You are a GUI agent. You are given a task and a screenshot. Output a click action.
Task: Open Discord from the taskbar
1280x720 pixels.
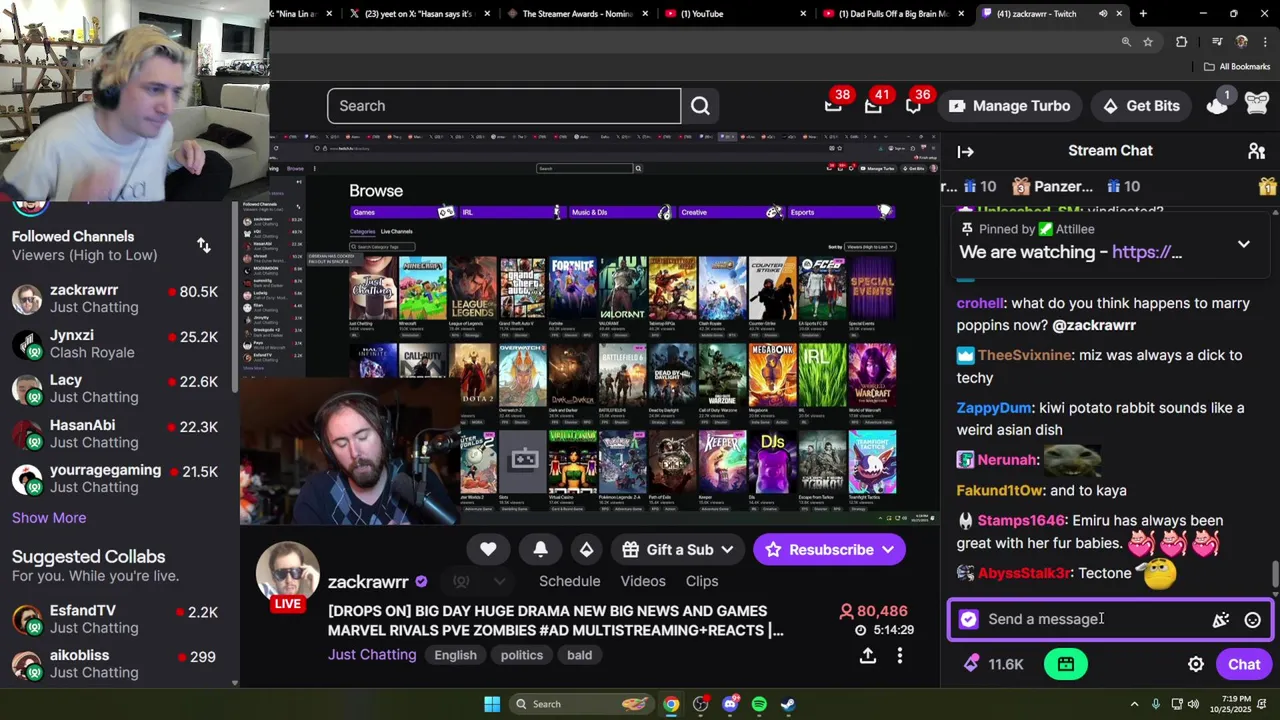click(730, 704)
